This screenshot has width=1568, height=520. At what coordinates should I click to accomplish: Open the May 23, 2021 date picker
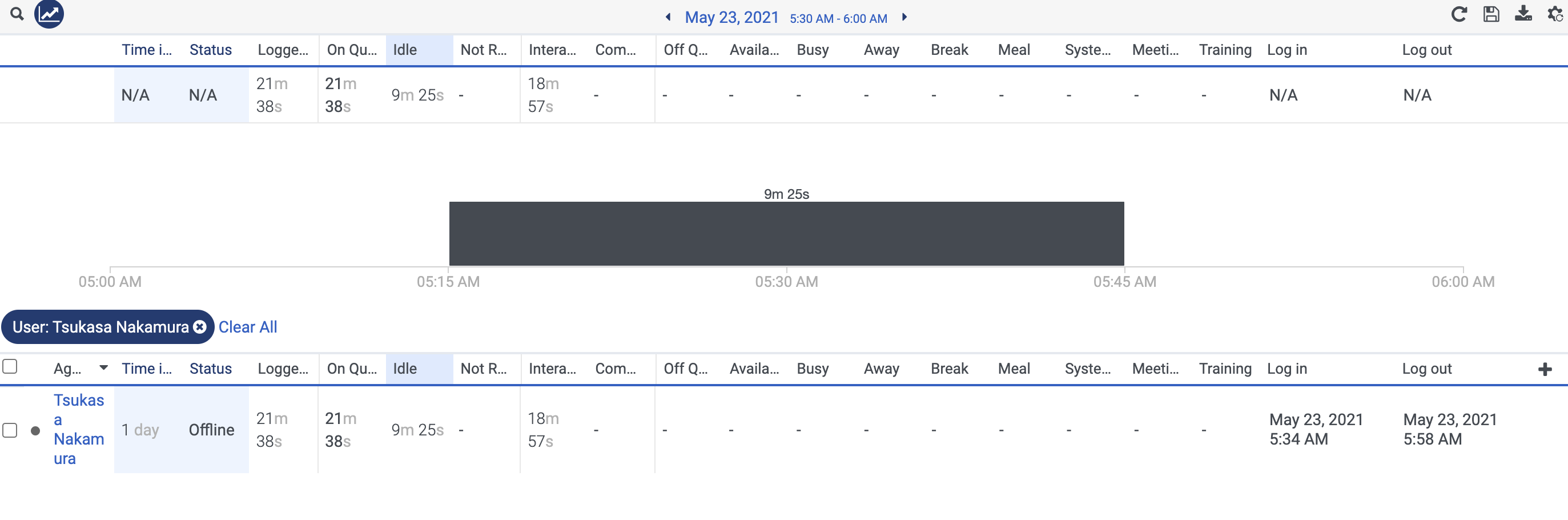click(x=731, y=17)
